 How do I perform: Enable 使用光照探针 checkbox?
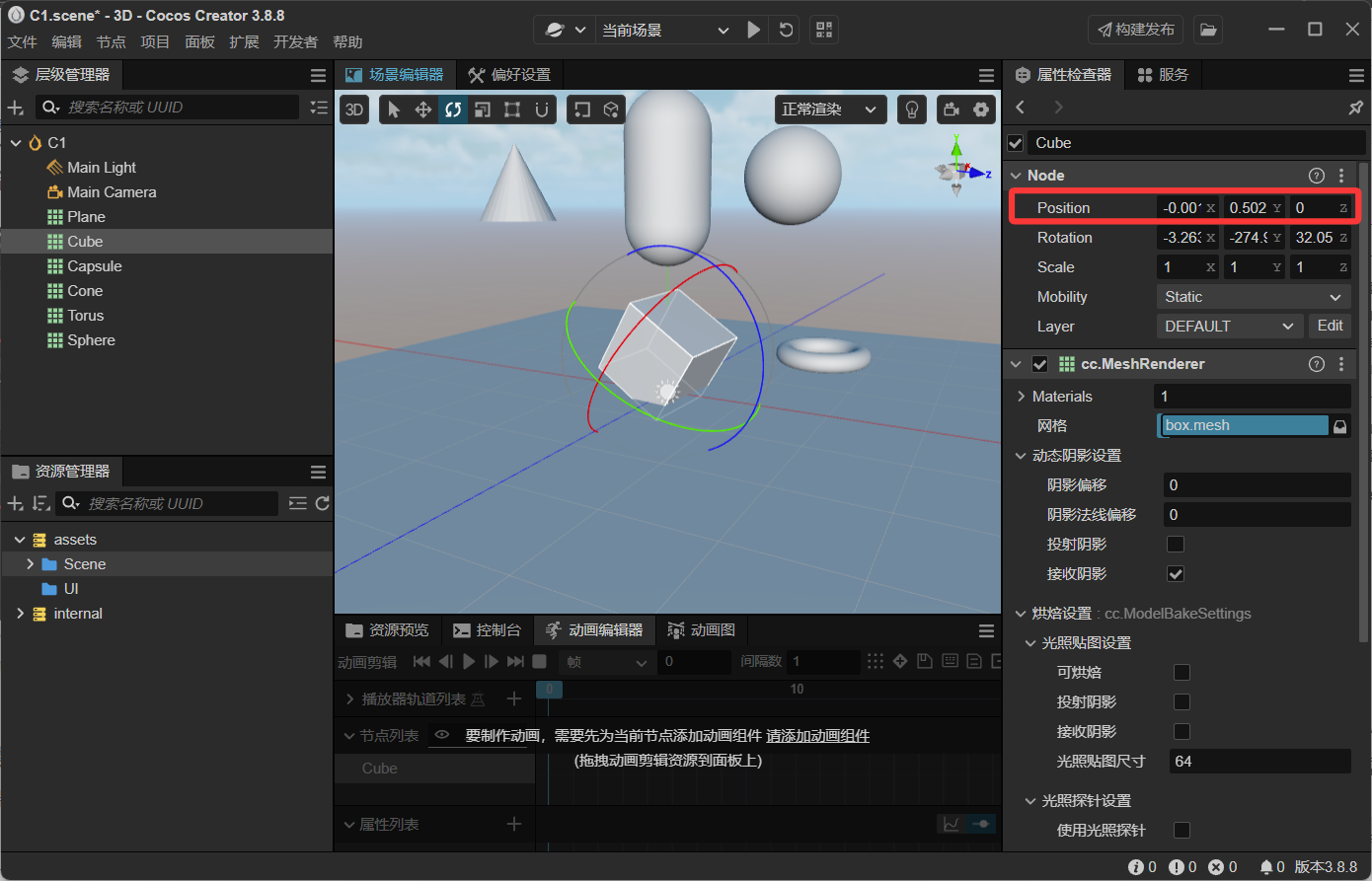[x=1181, y=830]
